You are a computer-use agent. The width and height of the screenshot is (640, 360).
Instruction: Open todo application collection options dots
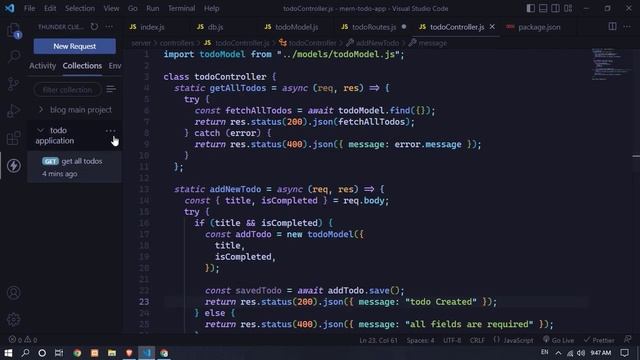(x=111, y=131)
